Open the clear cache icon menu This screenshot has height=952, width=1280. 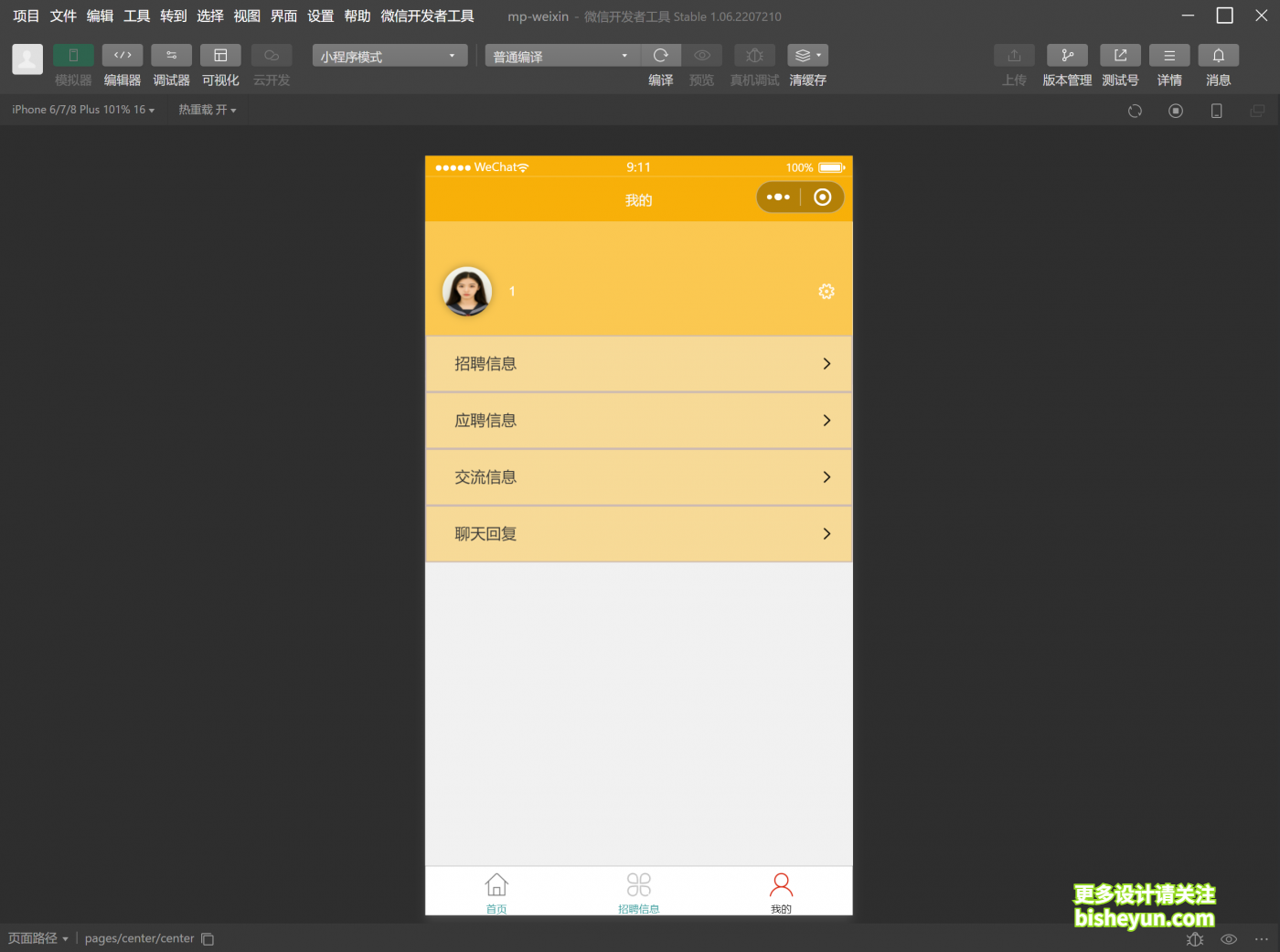[806, 56]
